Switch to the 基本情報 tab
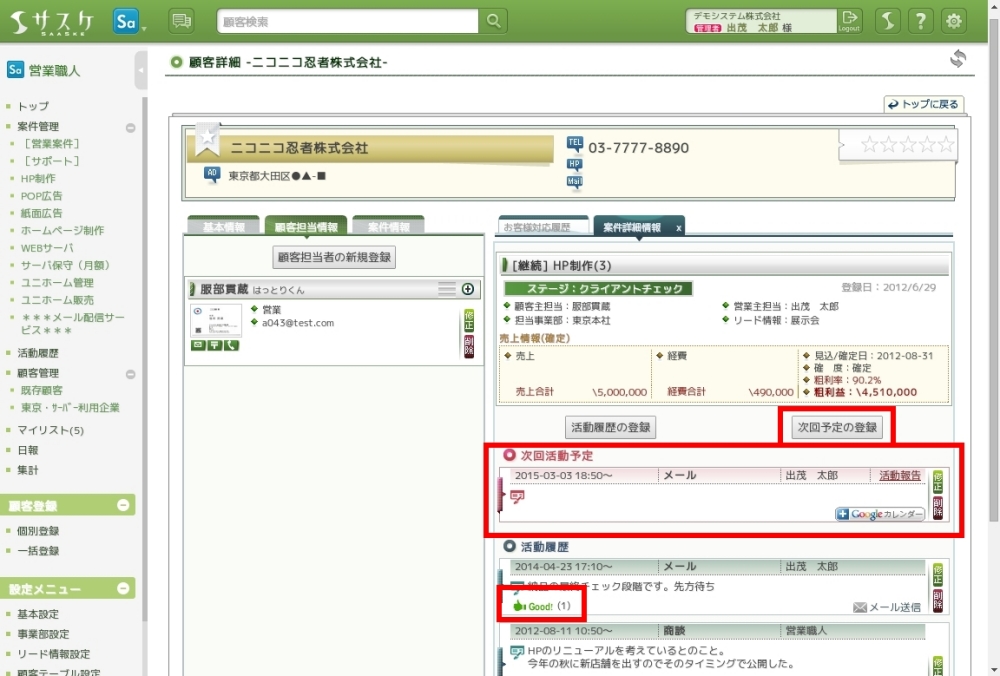 point(223,226)
